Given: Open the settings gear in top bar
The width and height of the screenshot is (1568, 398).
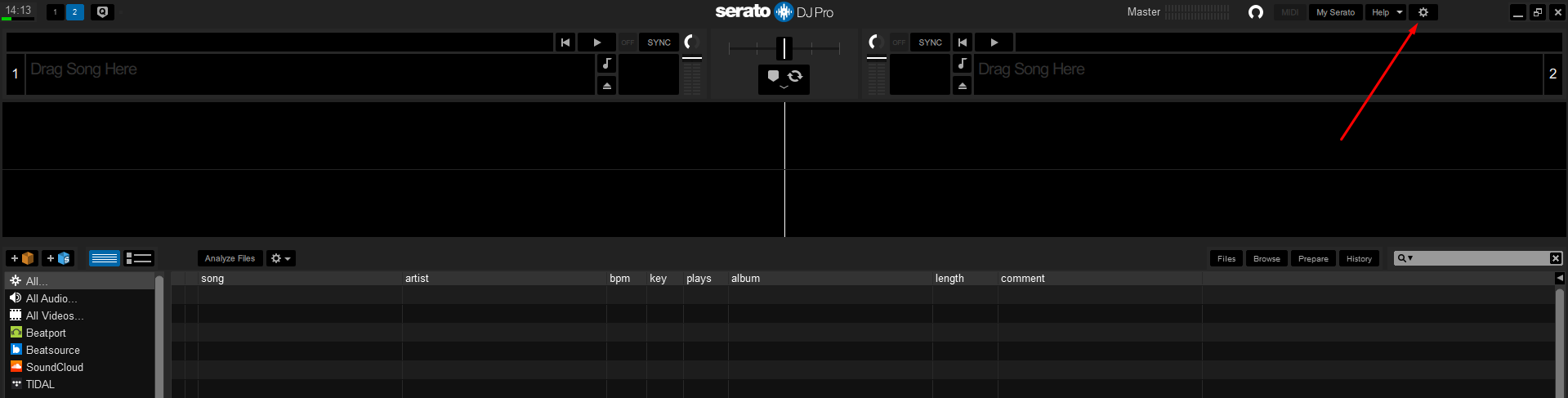Looking at the screenshot, I should pos(1423,12).
